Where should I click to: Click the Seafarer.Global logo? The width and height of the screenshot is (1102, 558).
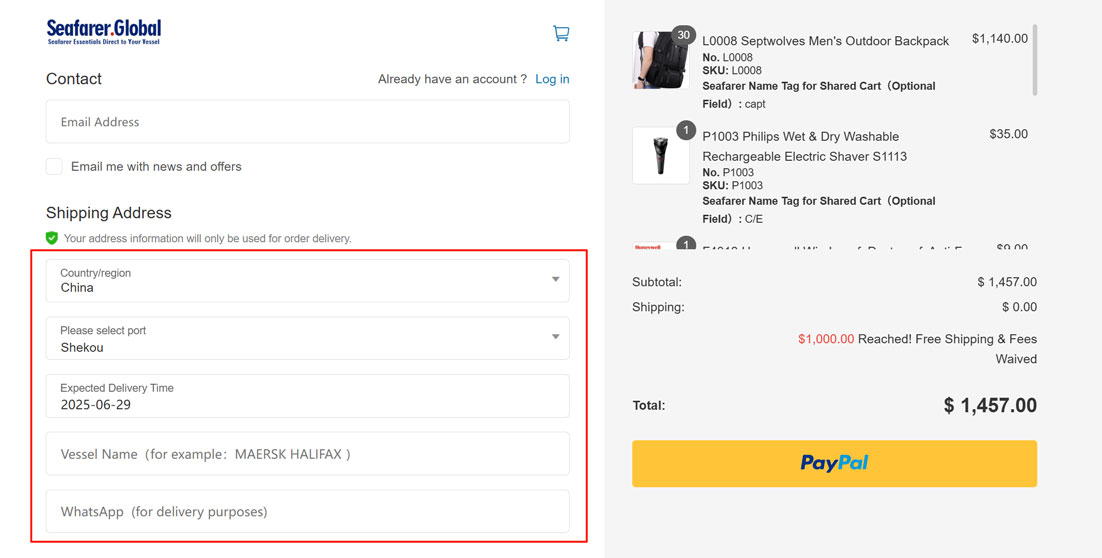pyautogui.click(x=103, y=32)
